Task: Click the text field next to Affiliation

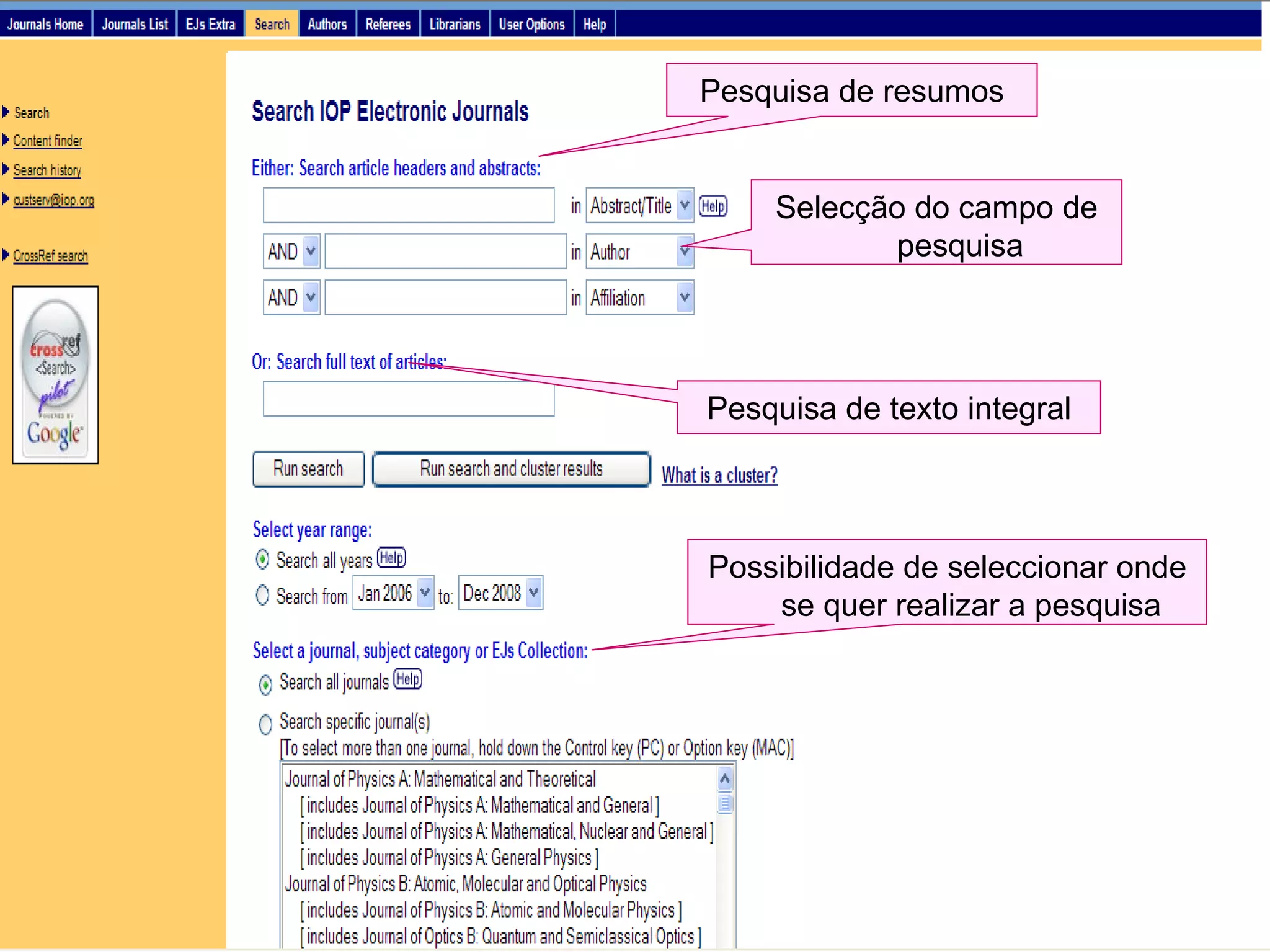Action: (x=446, y=297)
